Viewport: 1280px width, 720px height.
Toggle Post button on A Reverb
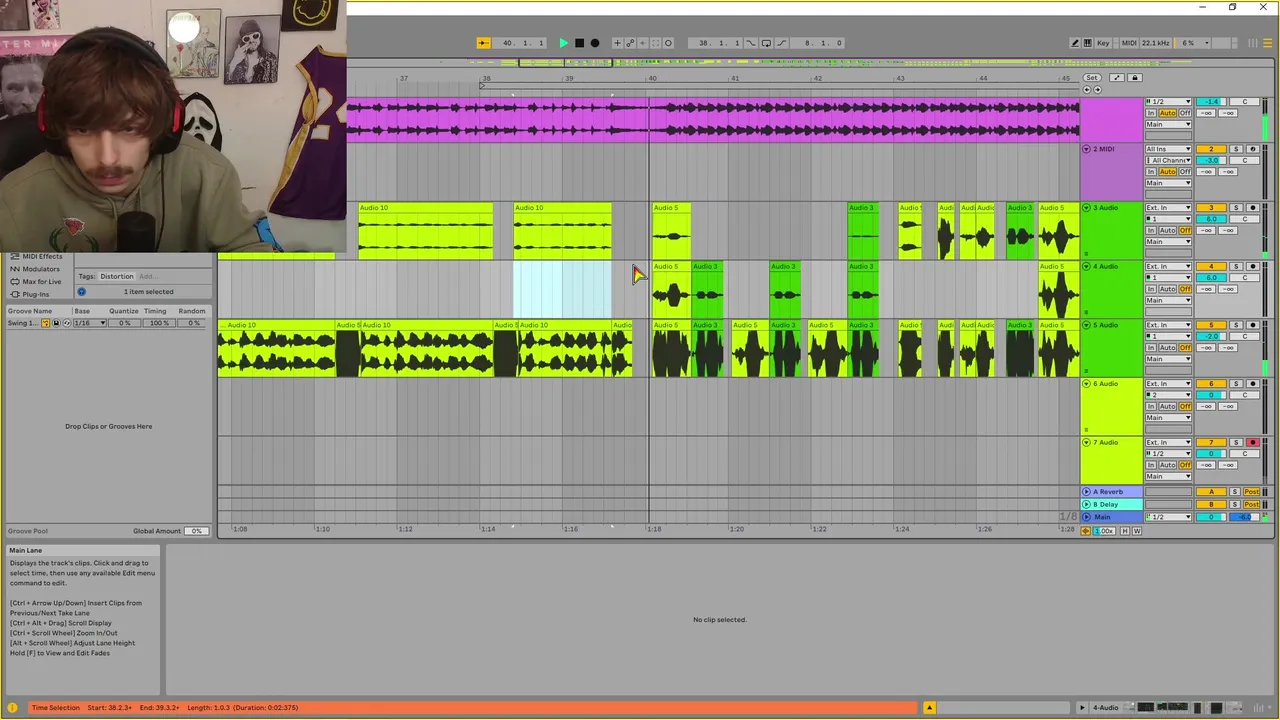click(x=1251, y=492)
